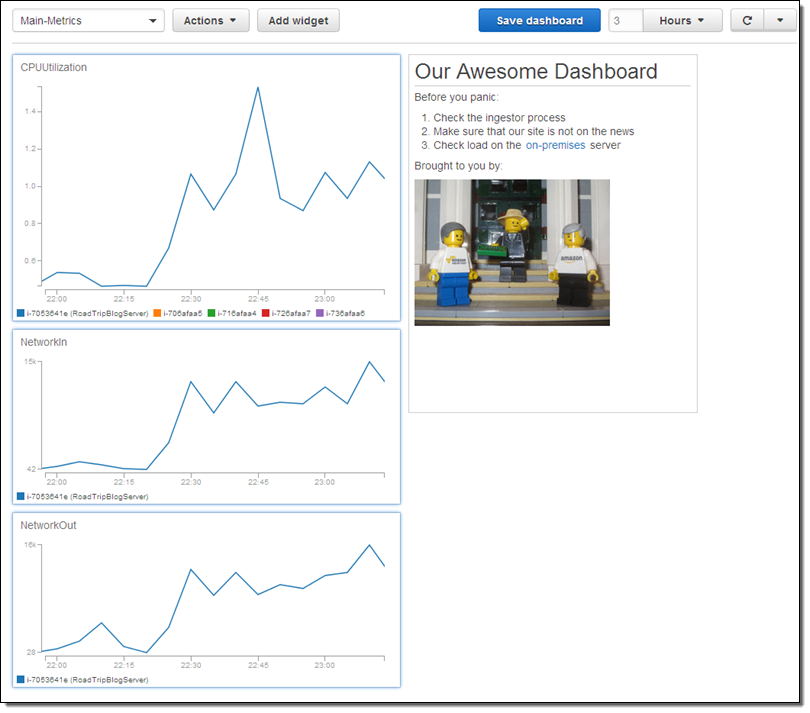Screen dimensions: 810x713
Task: Click the Lego figures image
Action: click(x=511, y=252)
